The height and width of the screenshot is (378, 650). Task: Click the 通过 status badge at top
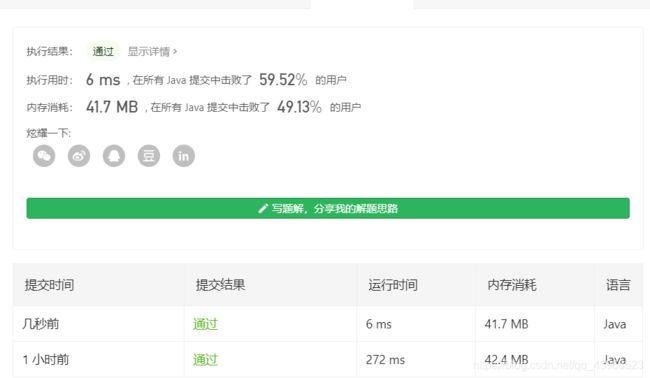pyautogui.click(x=103, y=51)
